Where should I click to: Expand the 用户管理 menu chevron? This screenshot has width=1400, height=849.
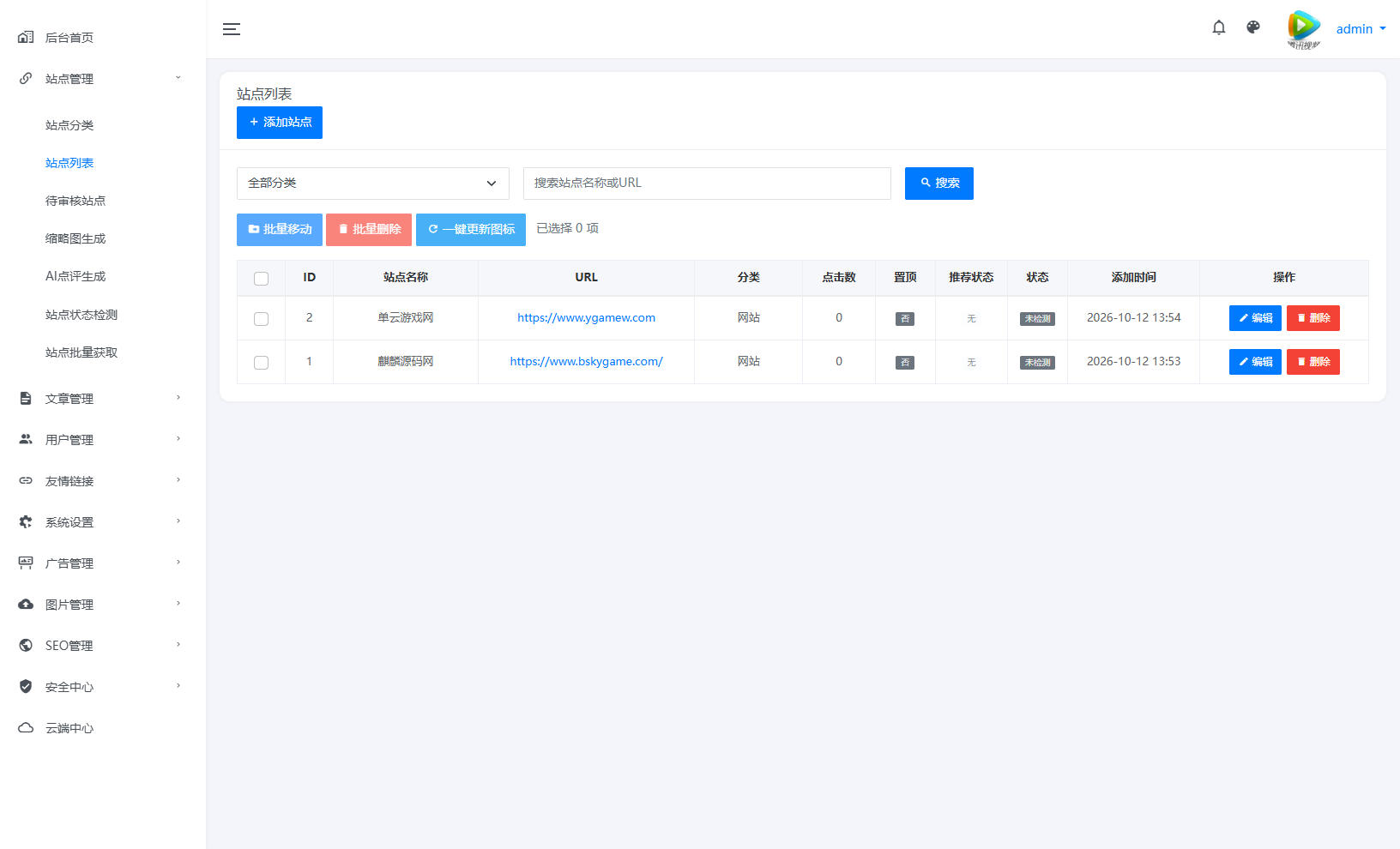(178, 439)
